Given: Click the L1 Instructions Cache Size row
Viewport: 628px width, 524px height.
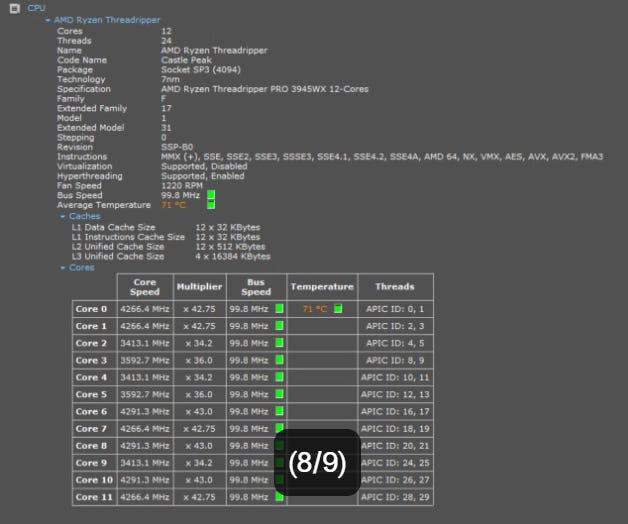Looking at the screenshot, I should tap(166, 237).
